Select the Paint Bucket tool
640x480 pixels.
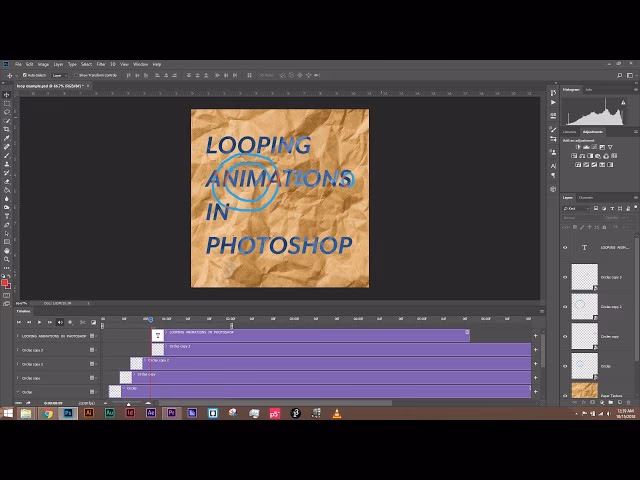[x=7, y=190]
